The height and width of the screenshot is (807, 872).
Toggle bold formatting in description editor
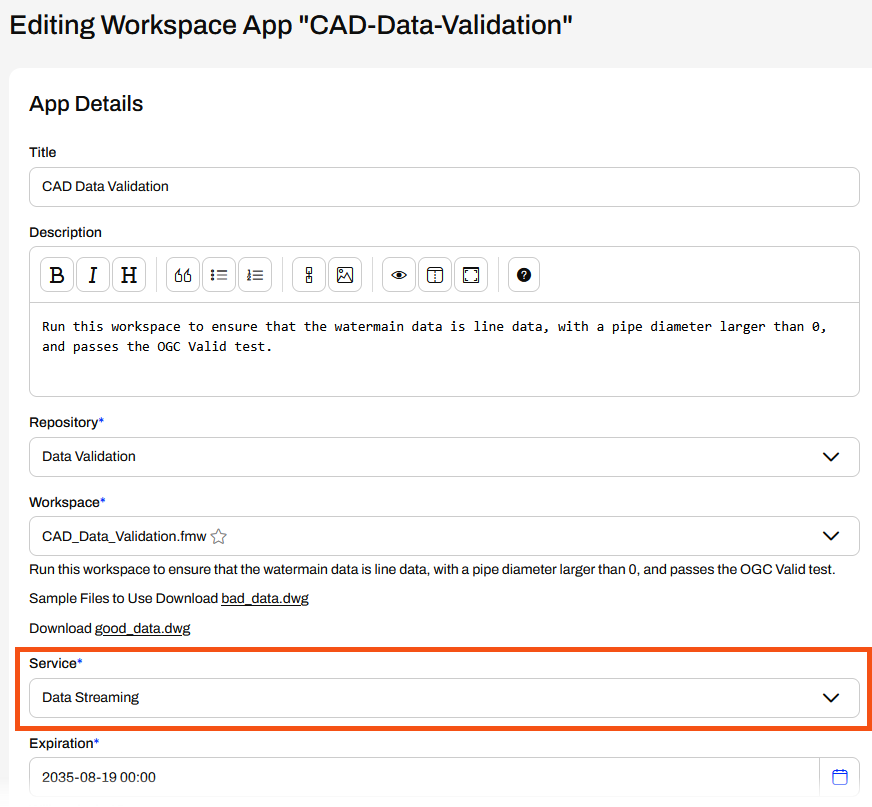coord(57,275)
